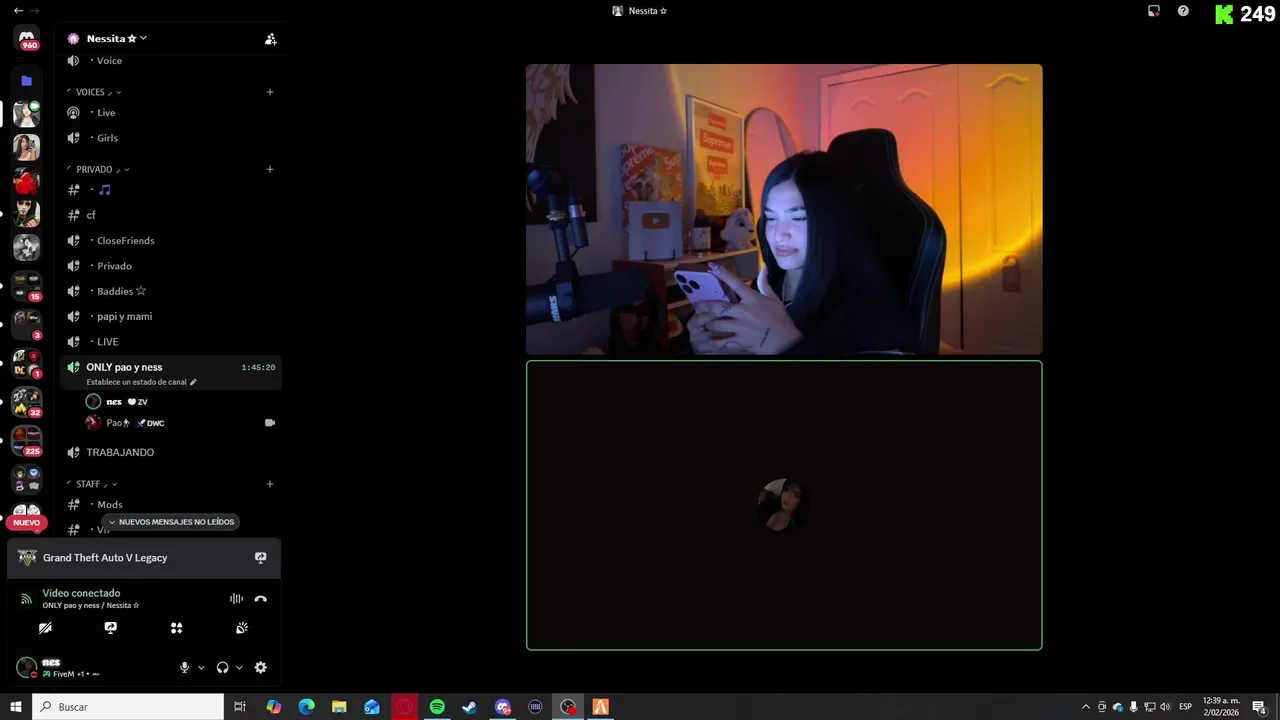Open Task View on the taskbar
The height and width of the screenshot is (720, 1280).
[240, 707]
